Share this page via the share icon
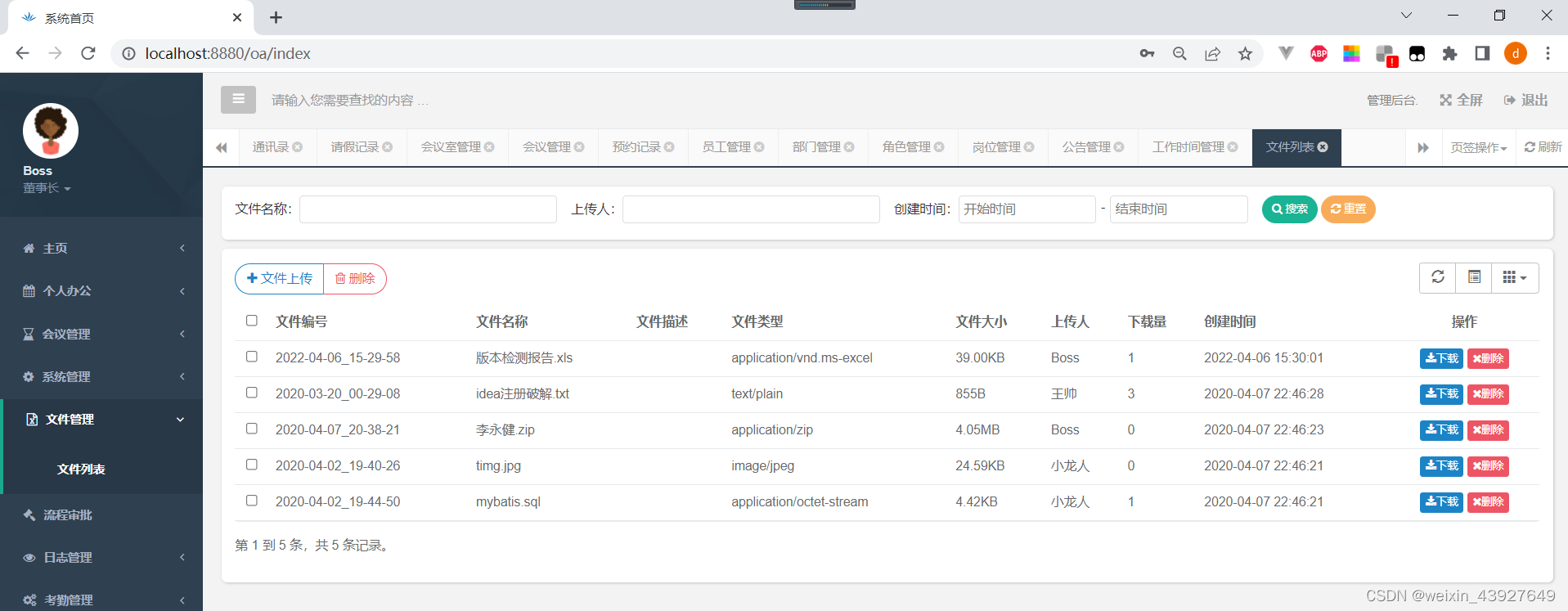 click(1212, 53)
